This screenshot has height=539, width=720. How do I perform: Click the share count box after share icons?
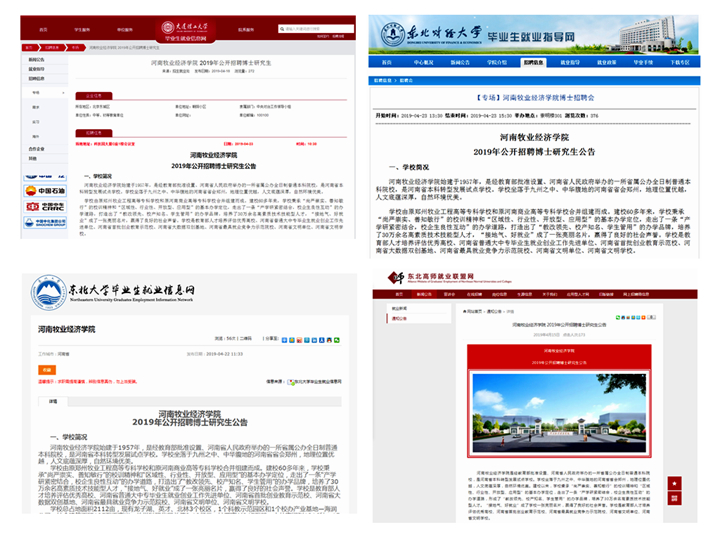coord(651,317)
